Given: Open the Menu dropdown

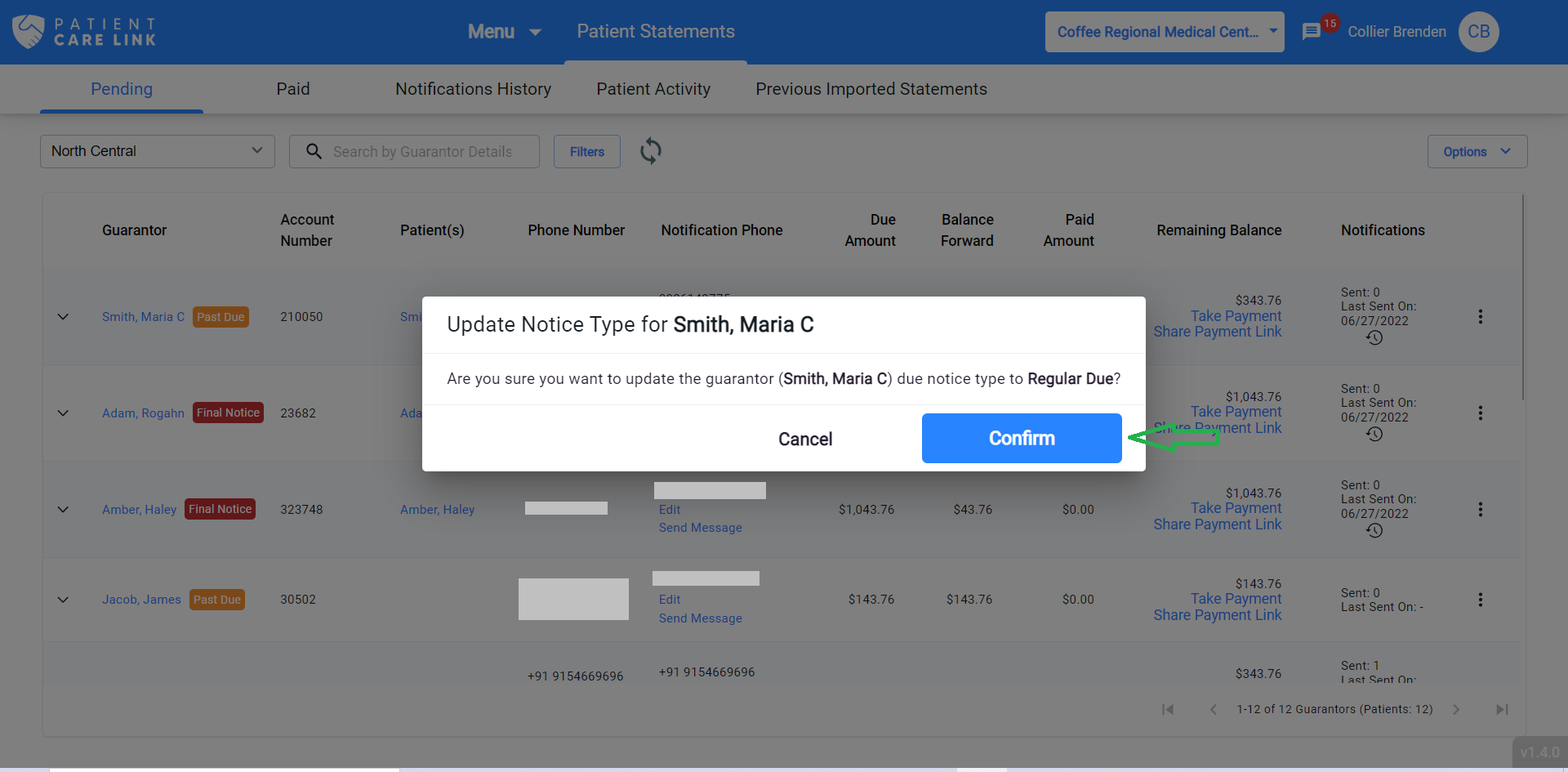Looking at the screenshot, I should [x=504, y=32].
